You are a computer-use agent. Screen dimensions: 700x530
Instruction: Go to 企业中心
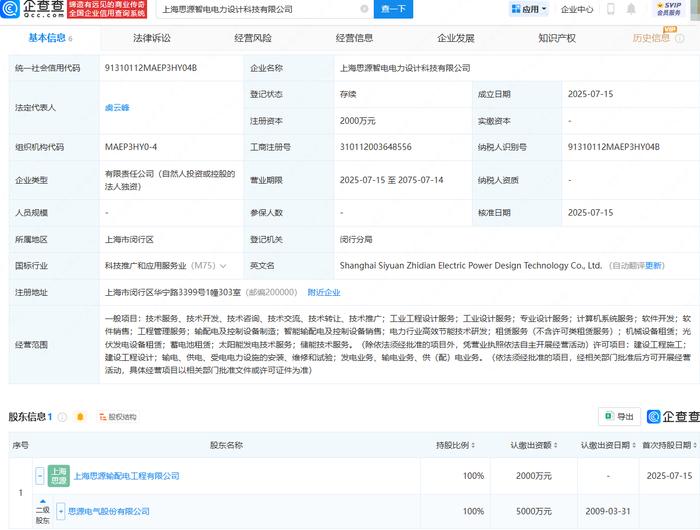[x=577, y=9]
